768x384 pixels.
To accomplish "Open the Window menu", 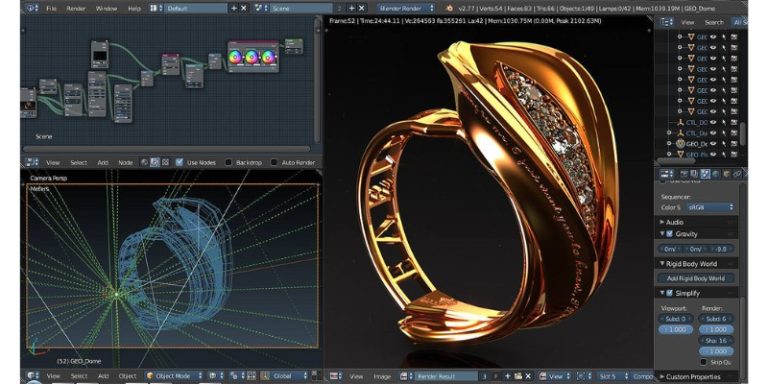I will coord(106,8).
